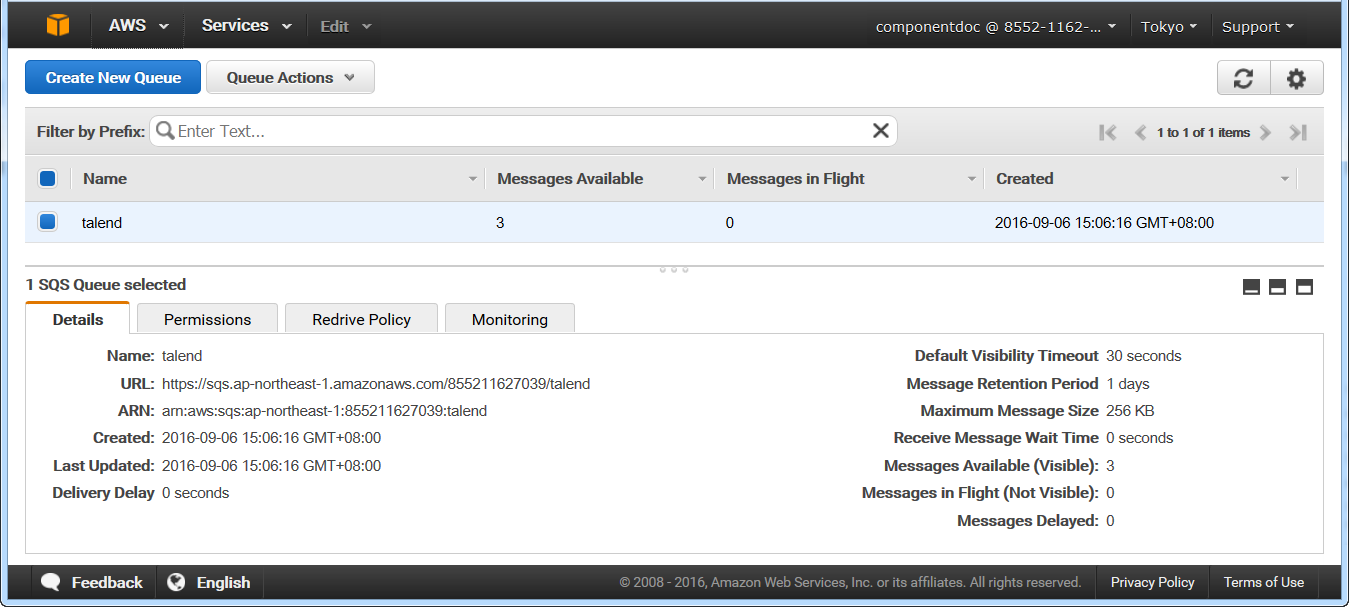
Task: Deselect the talend queue checkbox
Action: coord(47,222)
